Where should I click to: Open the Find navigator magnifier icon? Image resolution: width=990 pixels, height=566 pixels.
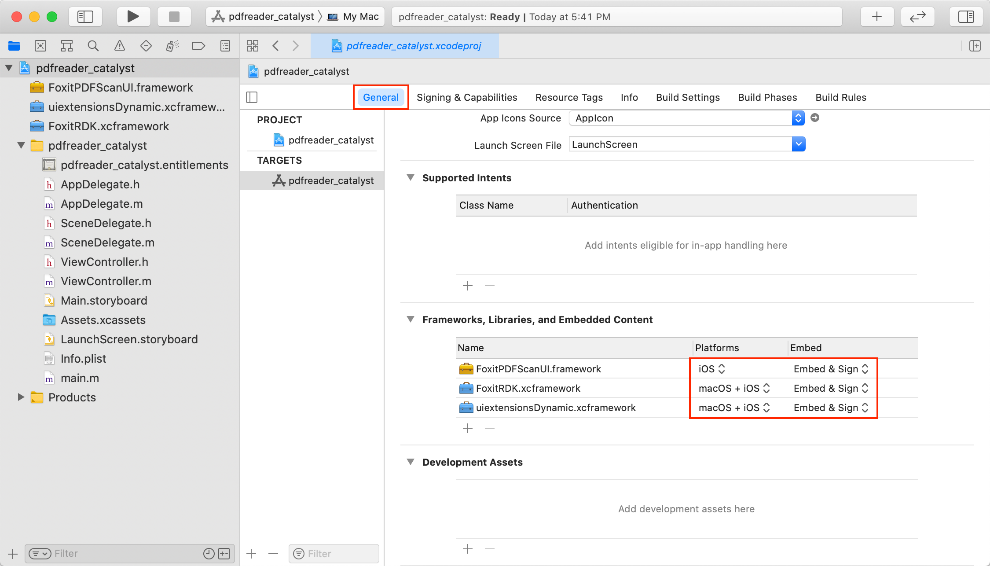(x=93, y=46)
